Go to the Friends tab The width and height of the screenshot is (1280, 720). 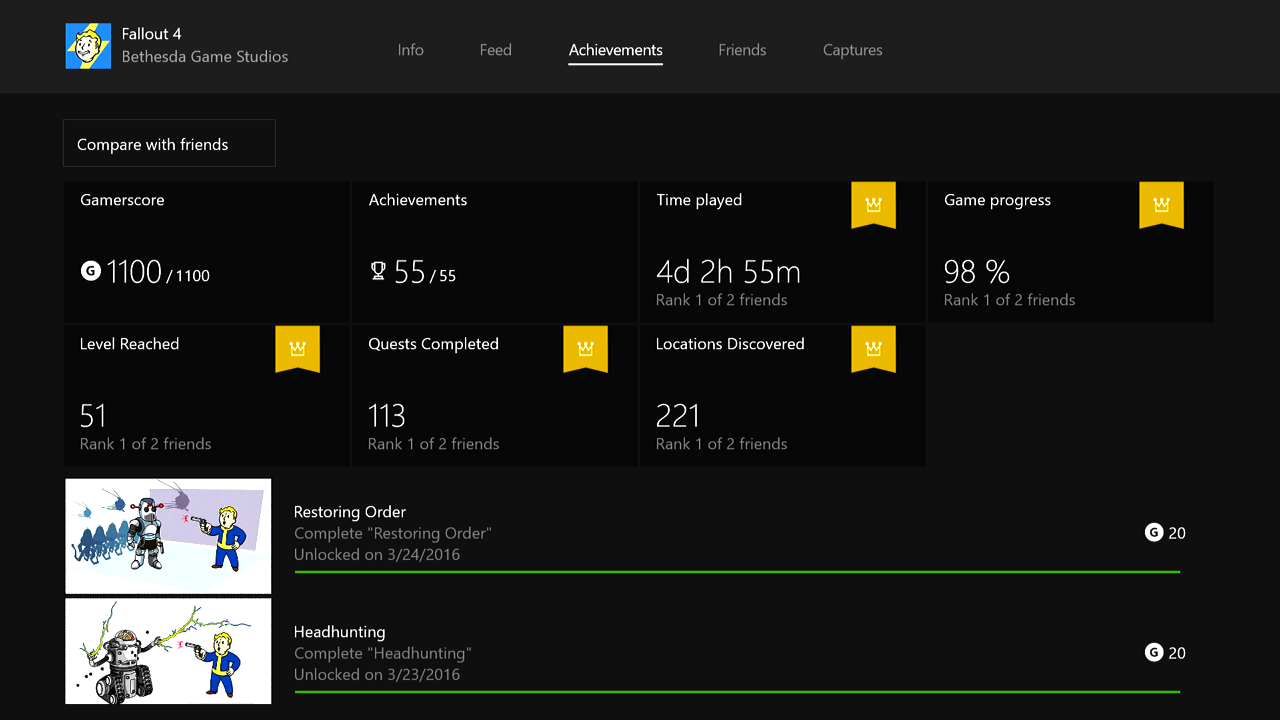click(x=742, y=50)
